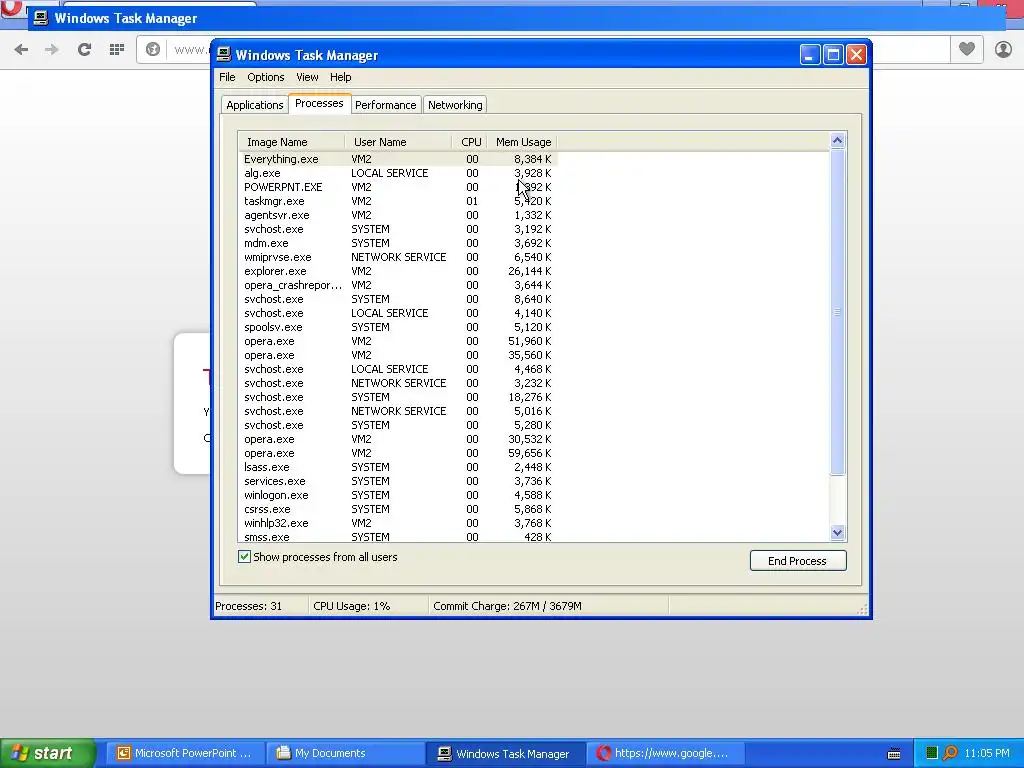Click the process list scroll down arrow

[838, 533]
